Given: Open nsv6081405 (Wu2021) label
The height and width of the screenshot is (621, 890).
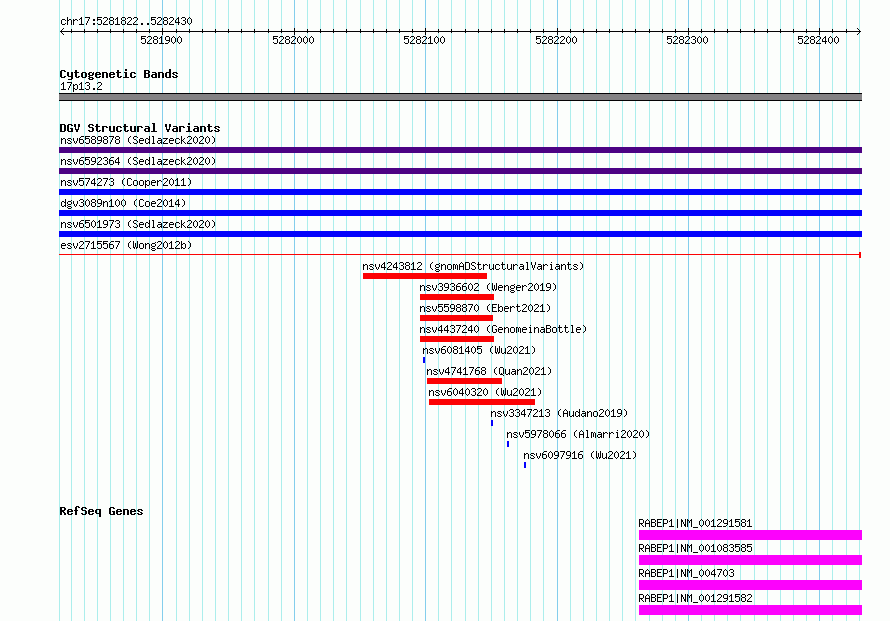Looking at the screenshot, I should (479, 350).
